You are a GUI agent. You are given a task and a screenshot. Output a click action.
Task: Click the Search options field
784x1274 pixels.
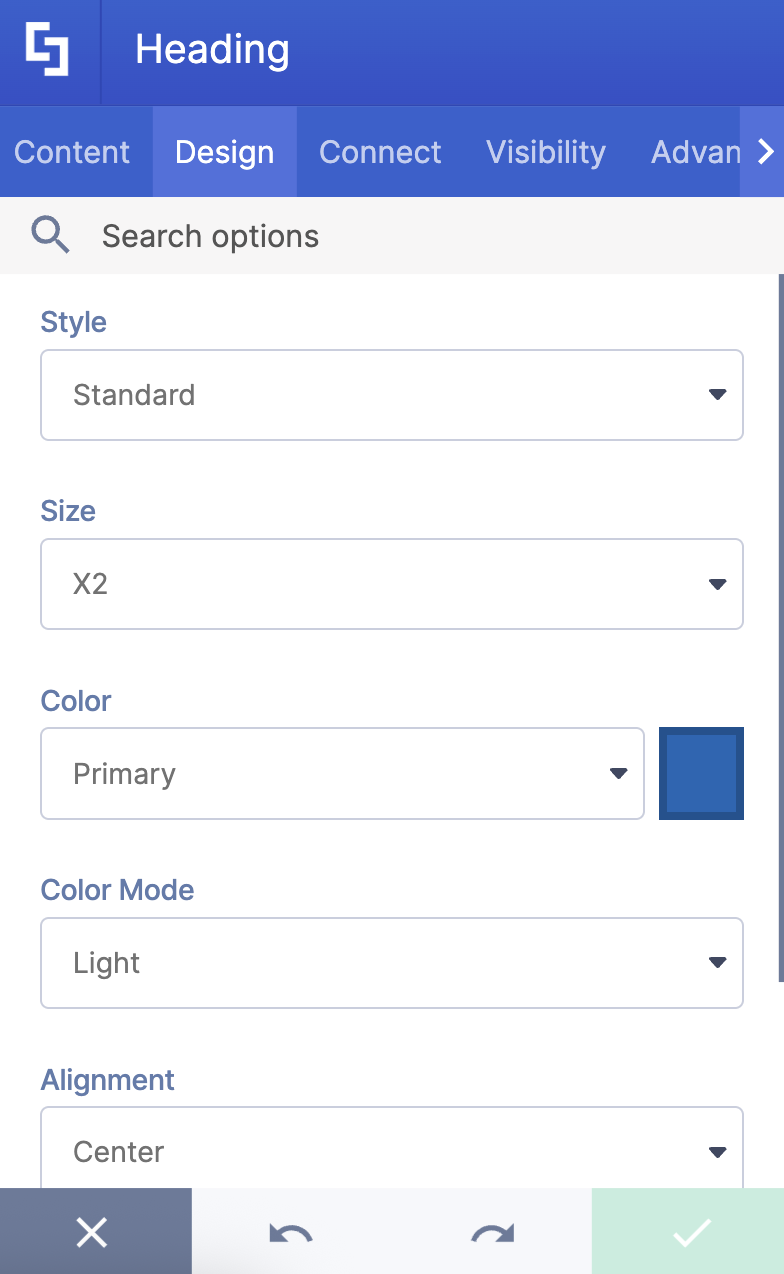click(210, 235)
